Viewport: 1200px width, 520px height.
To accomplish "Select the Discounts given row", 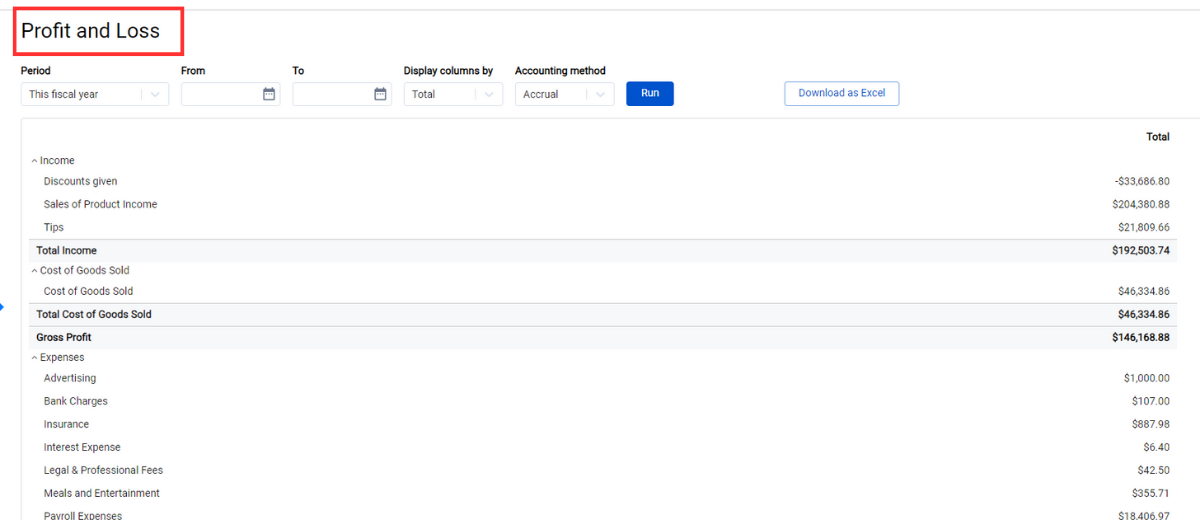I will [81, 181].
